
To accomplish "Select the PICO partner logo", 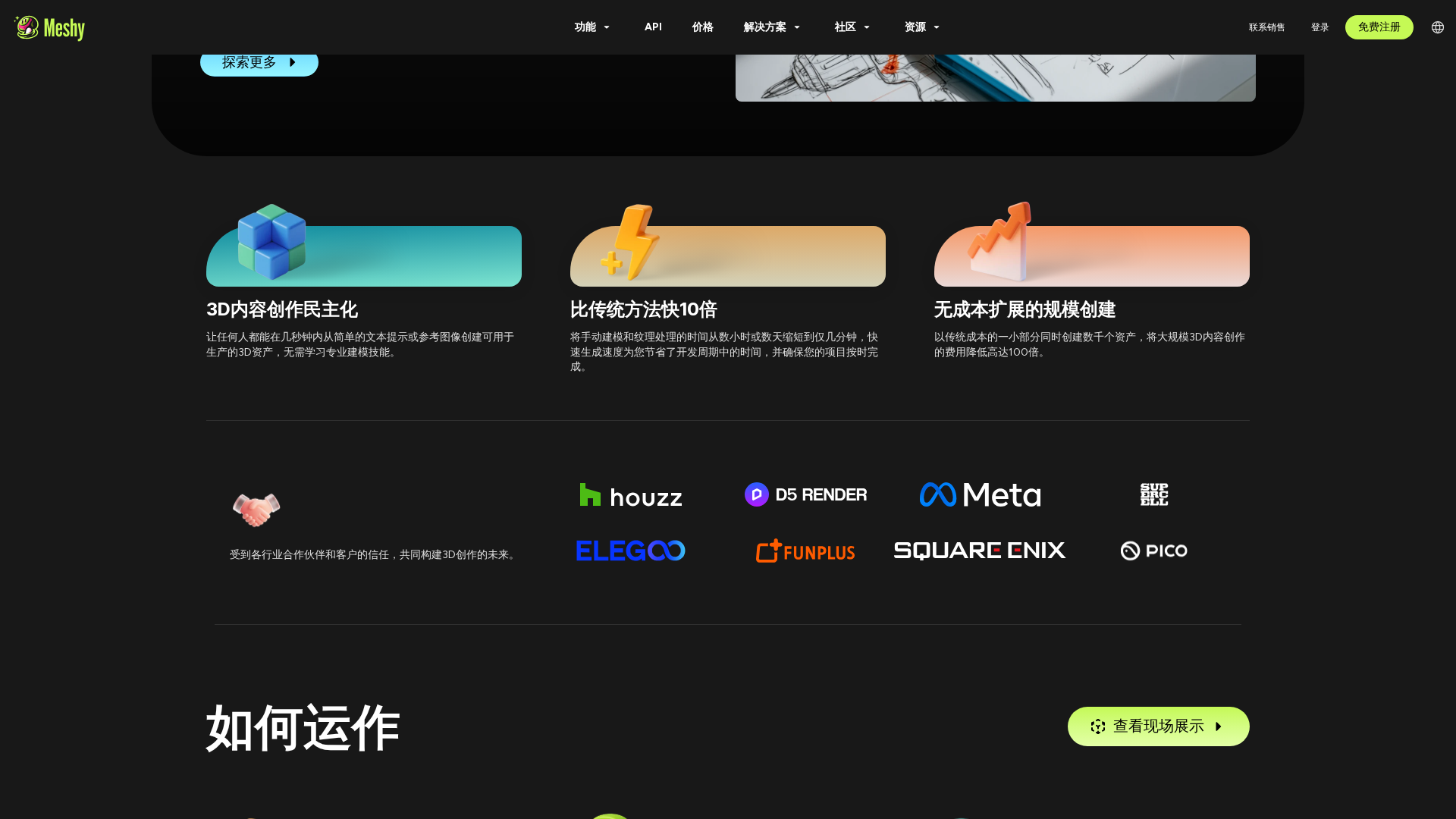I will (x=1153, y=551).
